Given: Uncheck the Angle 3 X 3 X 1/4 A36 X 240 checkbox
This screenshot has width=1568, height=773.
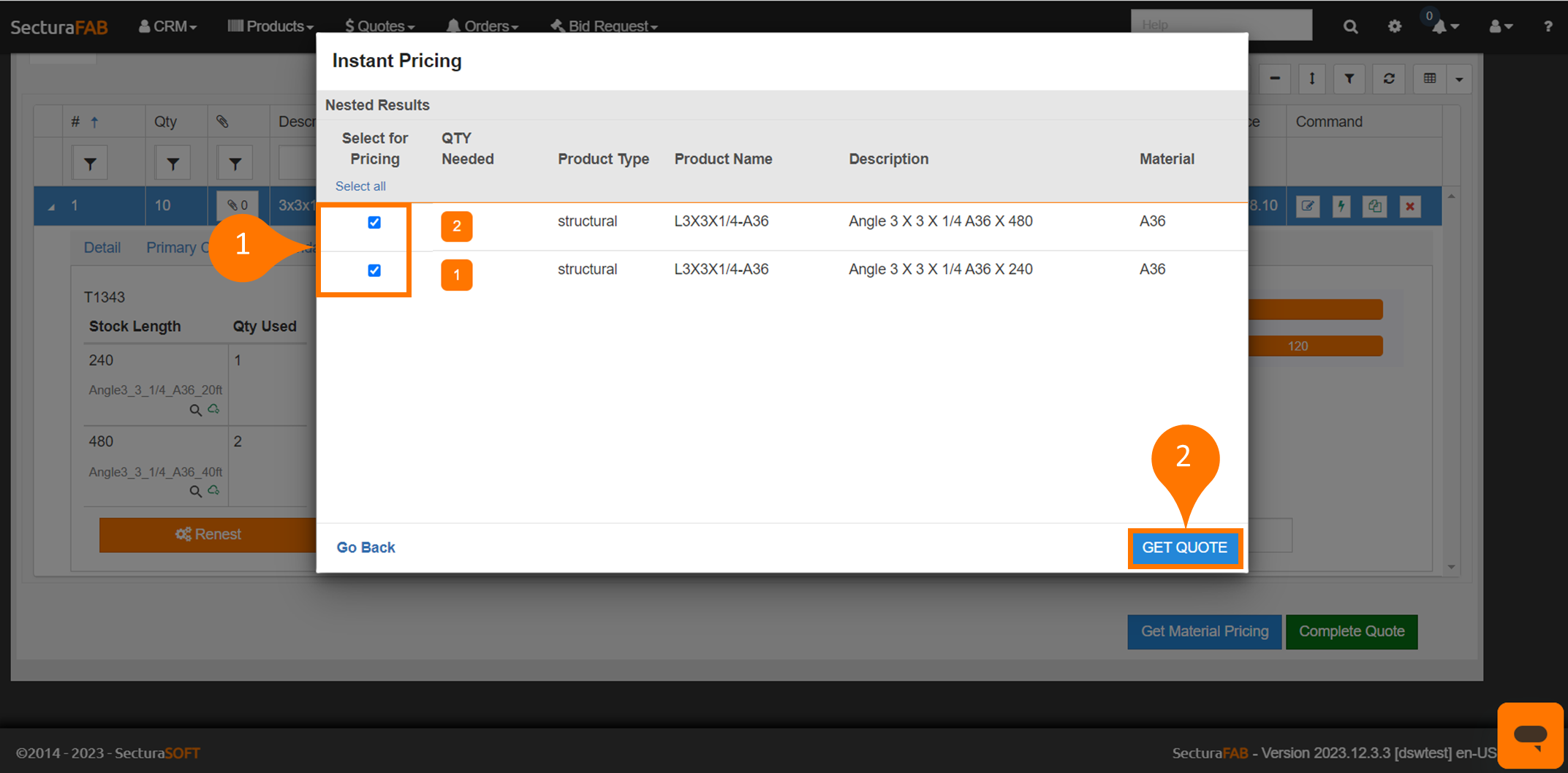Looking at the screenshot, I should pyautogui.click(x=374, y=270).
